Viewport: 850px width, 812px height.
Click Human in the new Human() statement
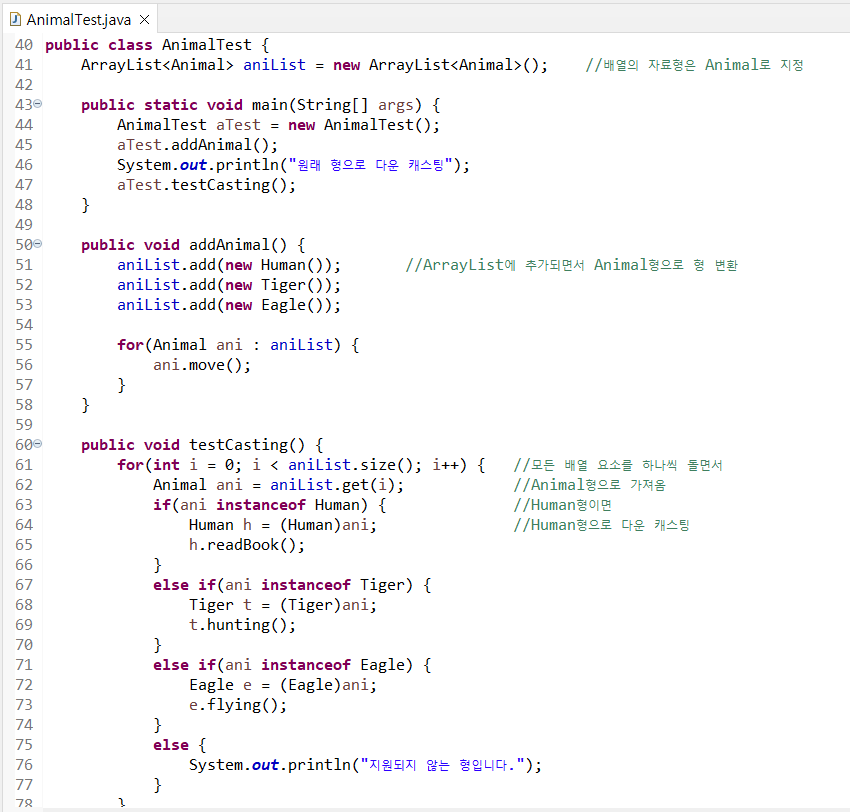pyautogui.click(x=283, y=265)
